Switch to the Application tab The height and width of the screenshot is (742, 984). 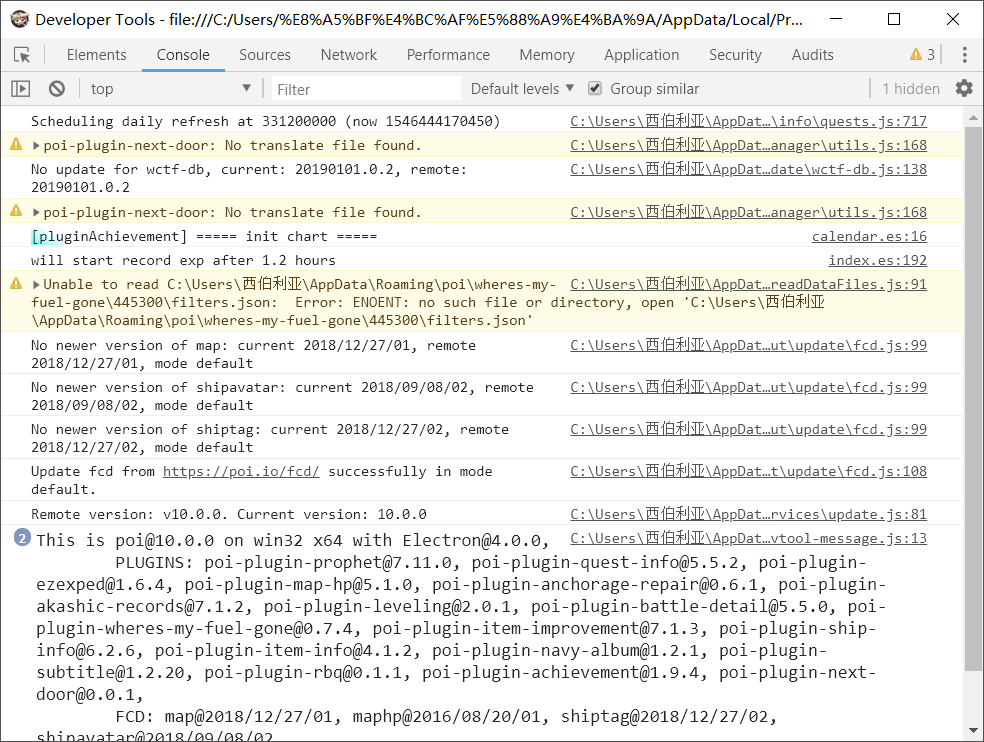point(641,55)
